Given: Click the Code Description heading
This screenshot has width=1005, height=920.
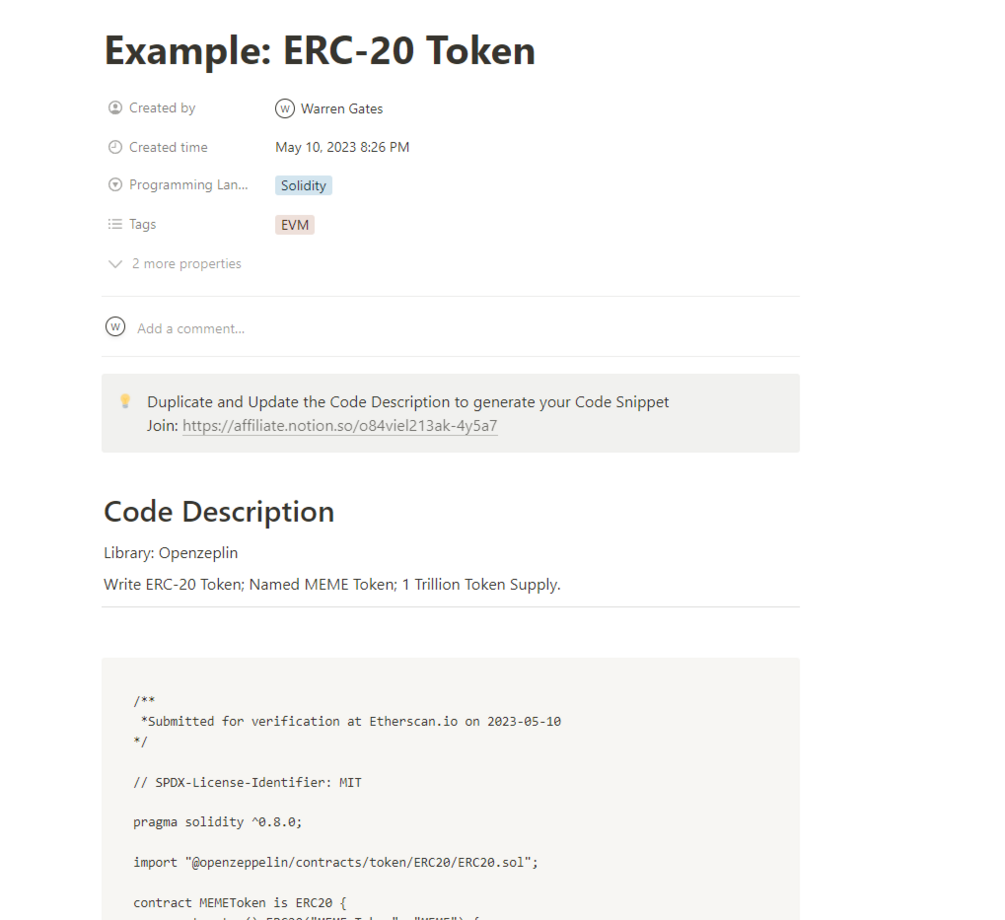Looking at the screenshot, I should point(219,512).
